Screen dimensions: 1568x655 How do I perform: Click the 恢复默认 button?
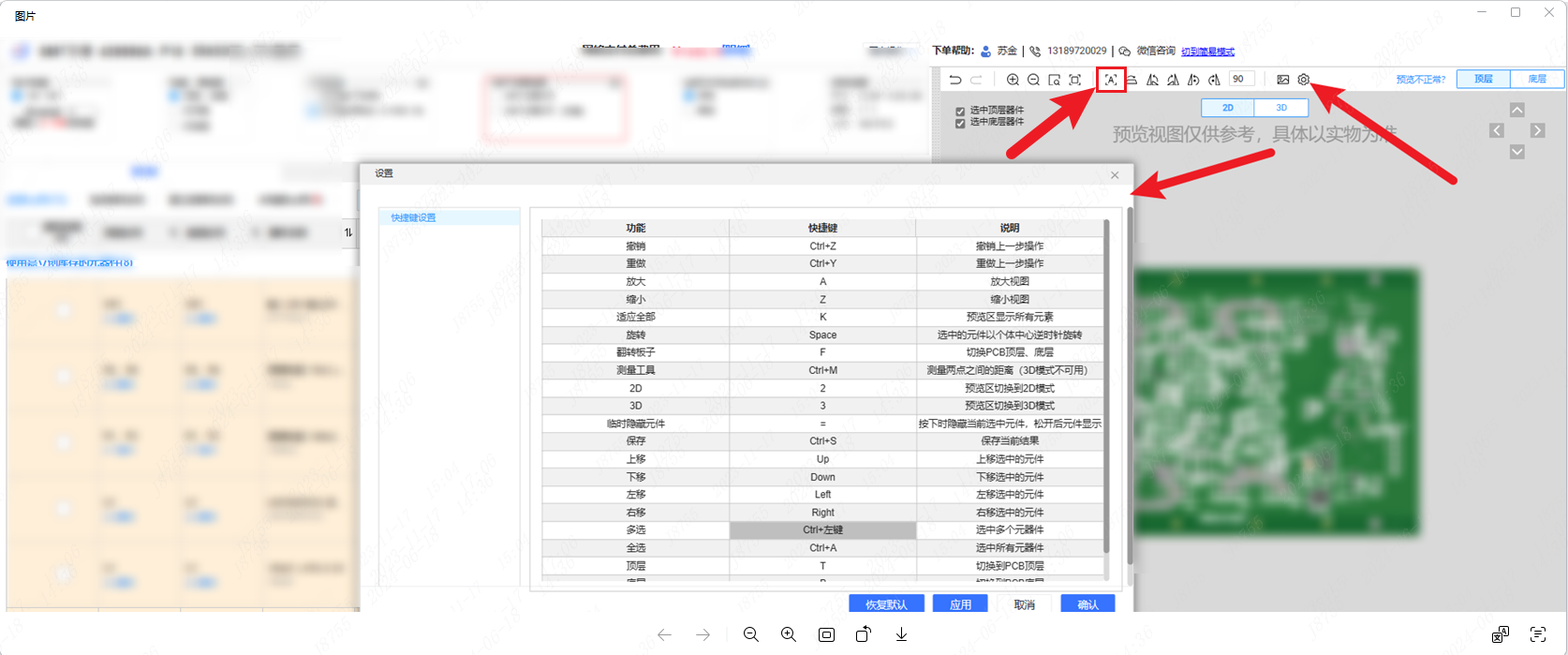coord(886,604)
